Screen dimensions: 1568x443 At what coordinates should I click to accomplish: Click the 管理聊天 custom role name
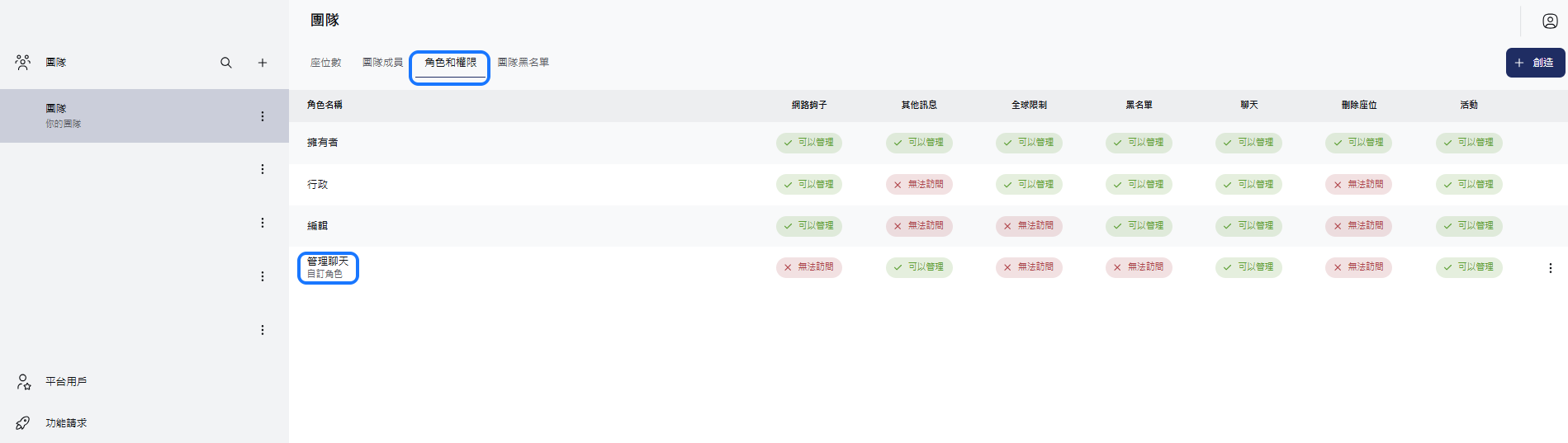[328, 262]
